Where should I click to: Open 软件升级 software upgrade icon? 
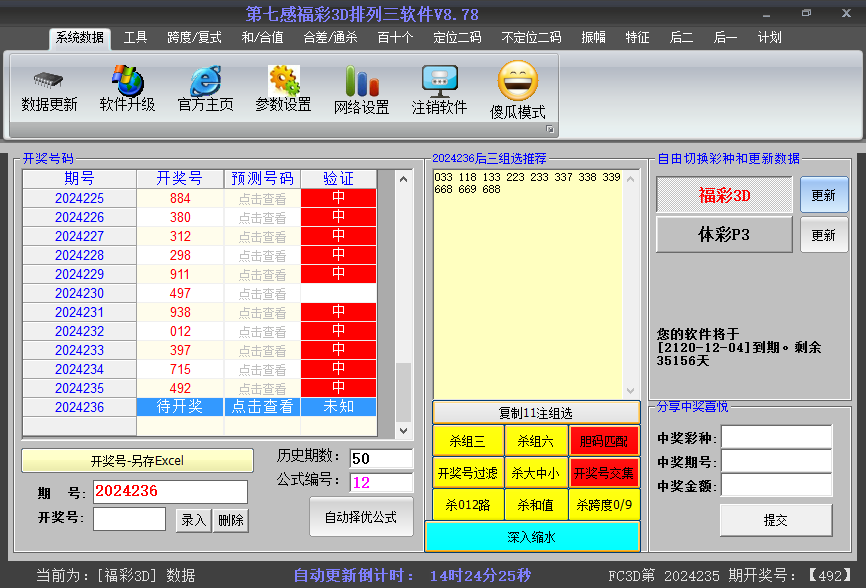coord(128,81)
